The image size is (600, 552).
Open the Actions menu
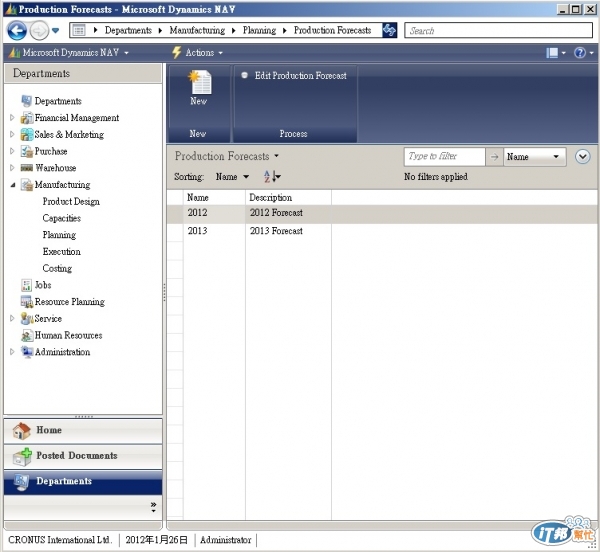[204, 52]
